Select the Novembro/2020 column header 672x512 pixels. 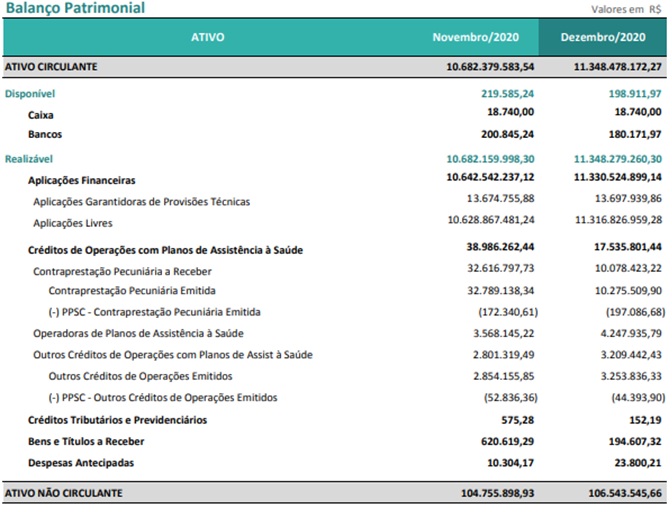point(476,37)
